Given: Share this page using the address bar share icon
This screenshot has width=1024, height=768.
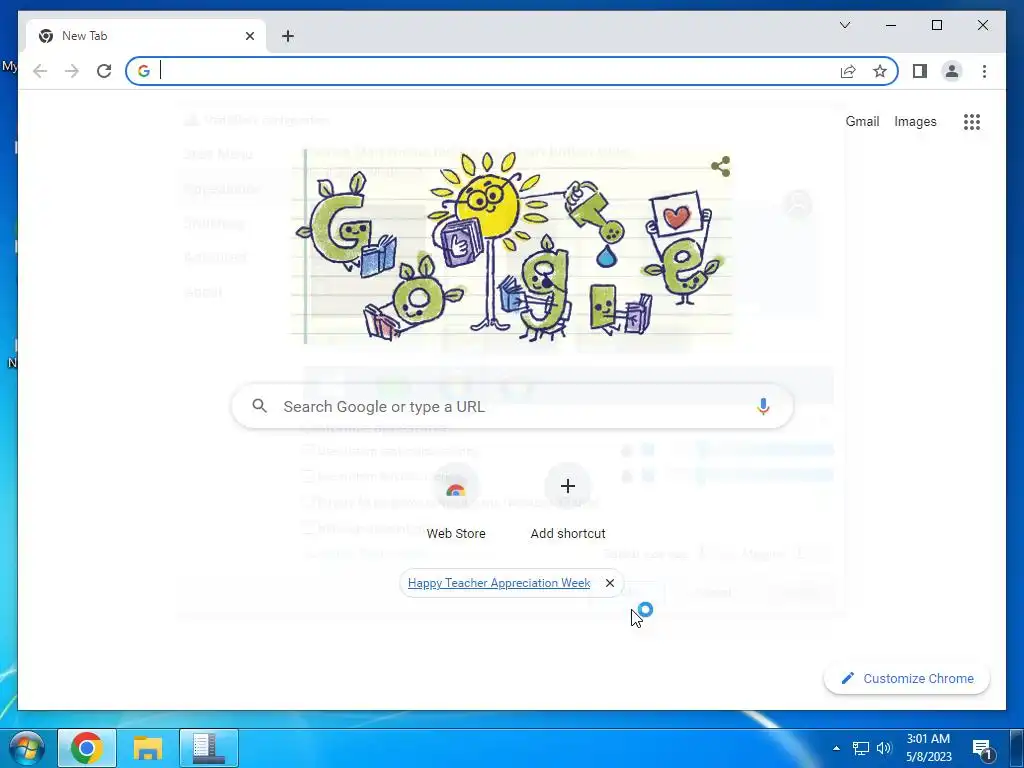Looking at the screenshot, I should tap(848, 71).
